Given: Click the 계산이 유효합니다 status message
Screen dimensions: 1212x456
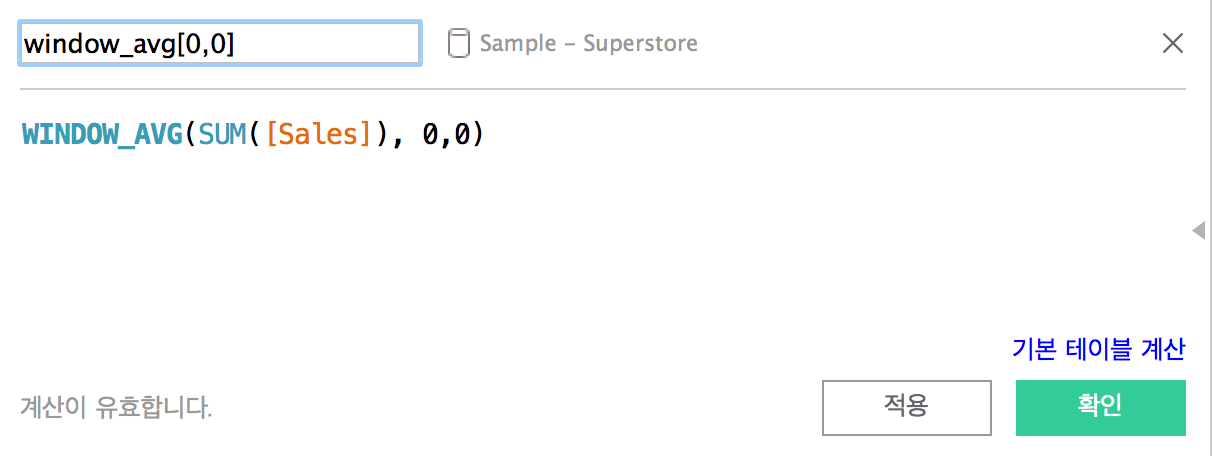Looking at the screenshot, I should tap(116, 408).
